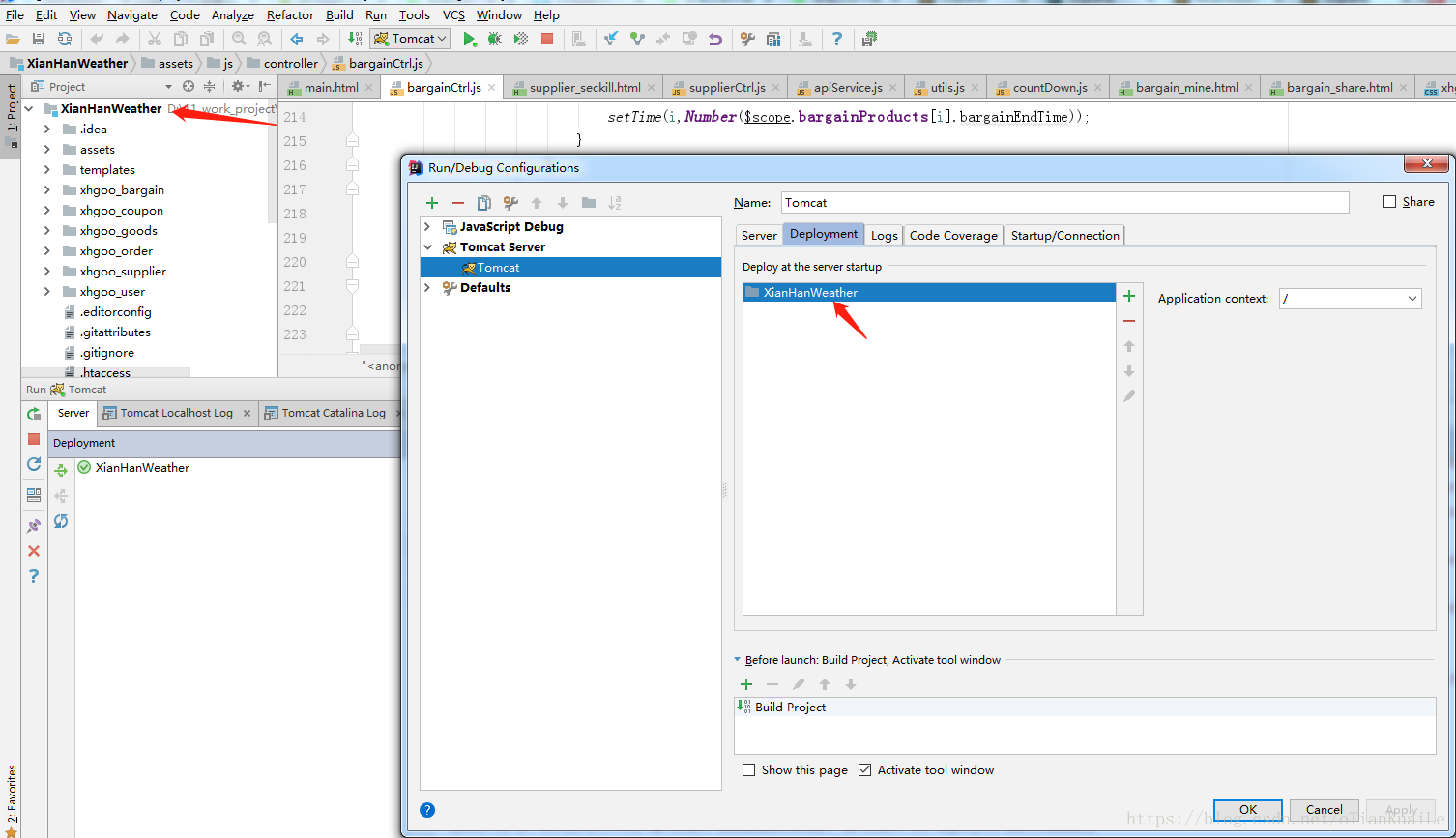The height and width of the screenshot is (838, 1456).
Task: Navigate Back with the blue left arrow
Action: pyautogui.click(x=297, y=39)
